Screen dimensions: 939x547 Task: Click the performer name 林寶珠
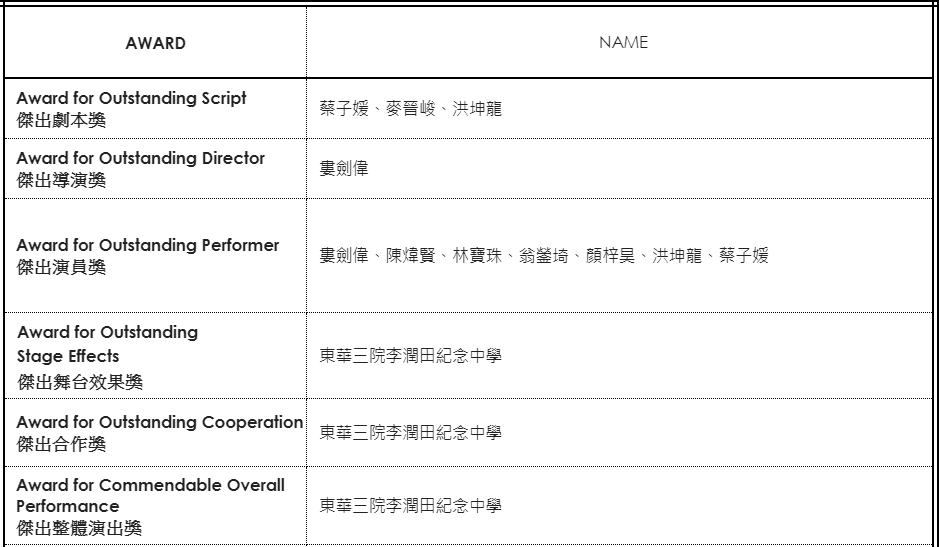(x=477, y=257)
